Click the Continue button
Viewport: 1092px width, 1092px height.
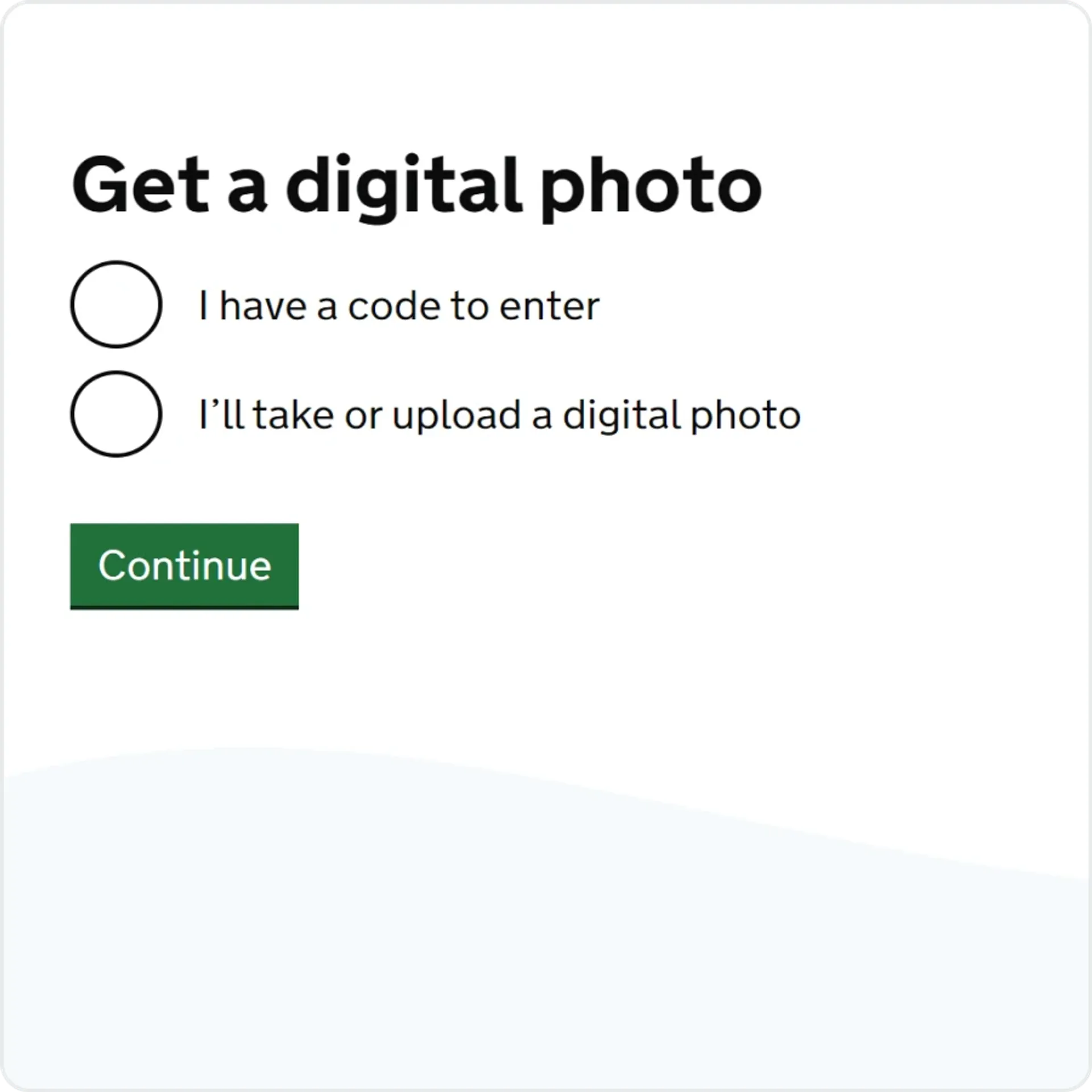click(x=184, y=564)
